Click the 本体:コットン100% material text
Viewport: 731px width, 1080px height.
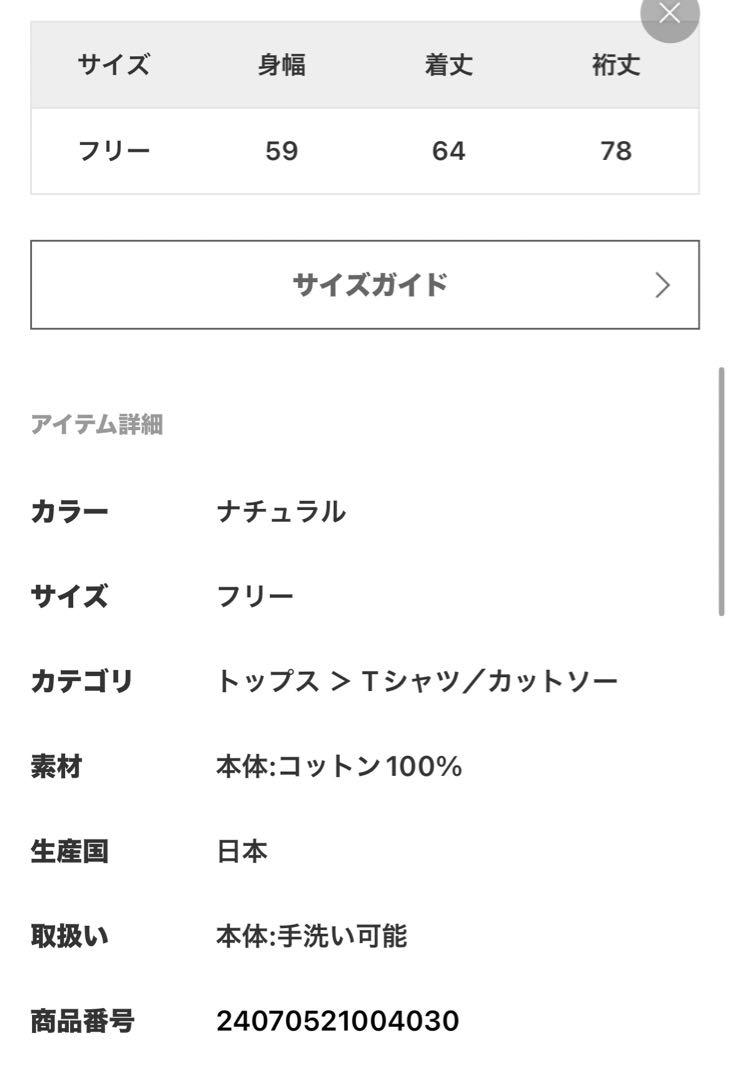point(339,766)
